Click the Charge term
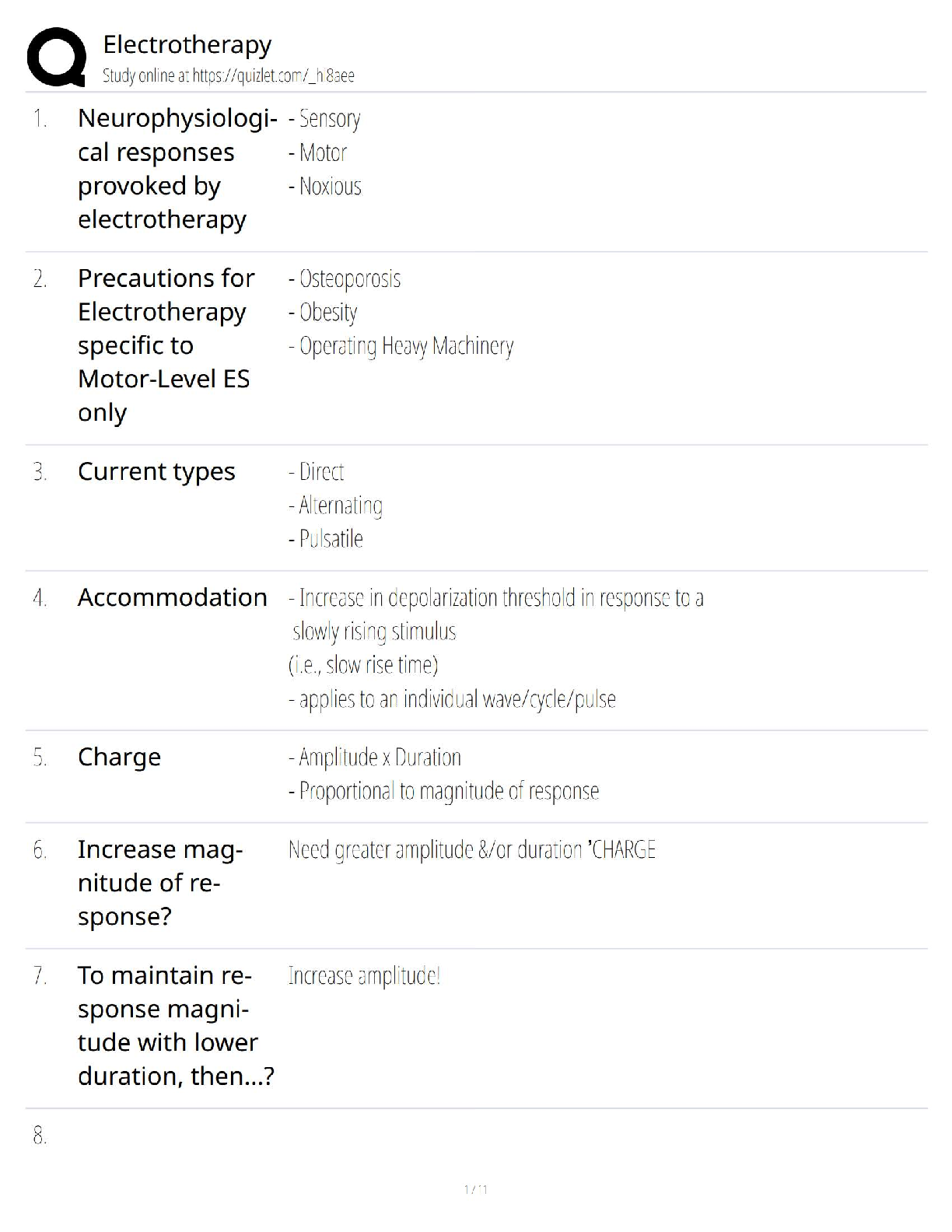Image resolution: width=952 pixels, height=1232 pixels. pyautogui.click(x=119, y=757)
